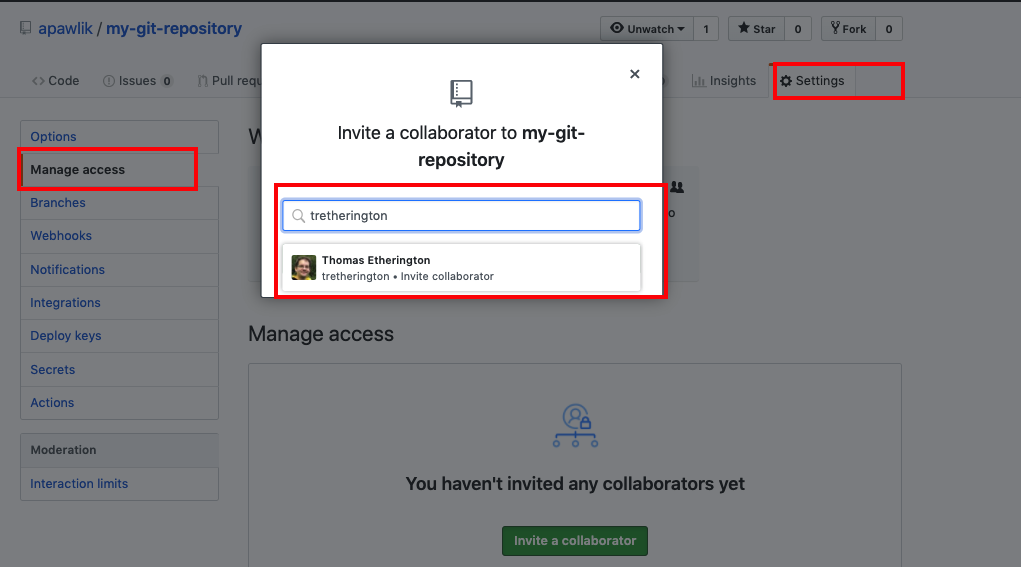Open the Unwatch dropdown
This screenshot has height=567, width=1021.
pyautogui.click(x=647, y=29)
